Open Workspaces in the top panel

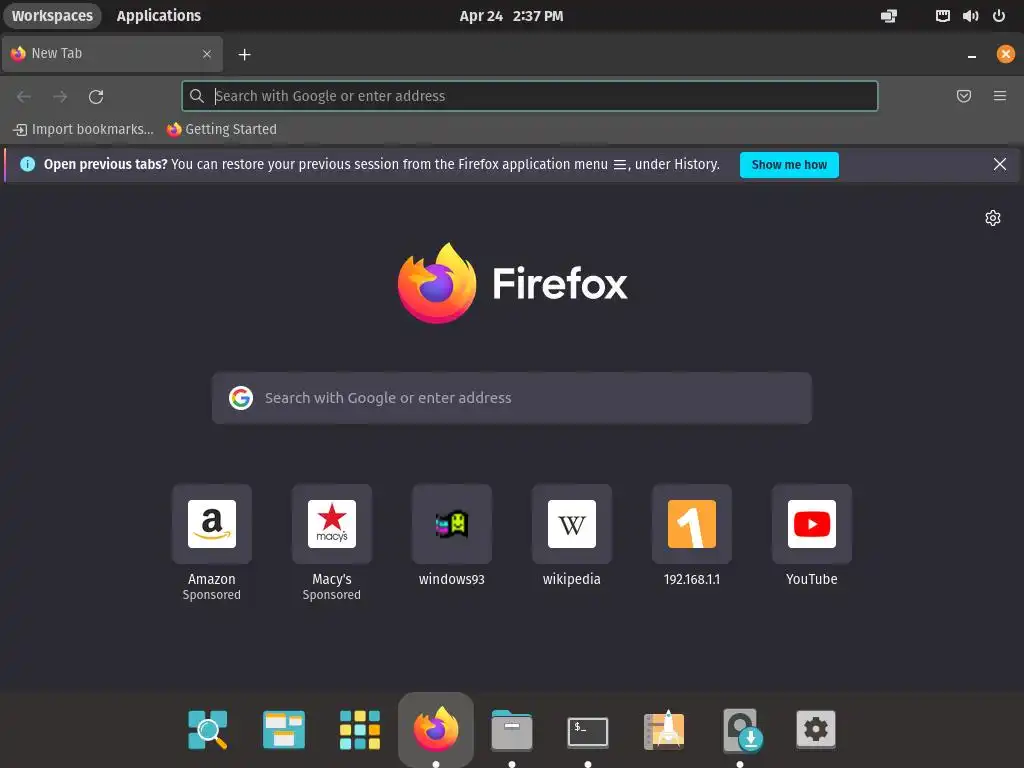click(52, 16)
